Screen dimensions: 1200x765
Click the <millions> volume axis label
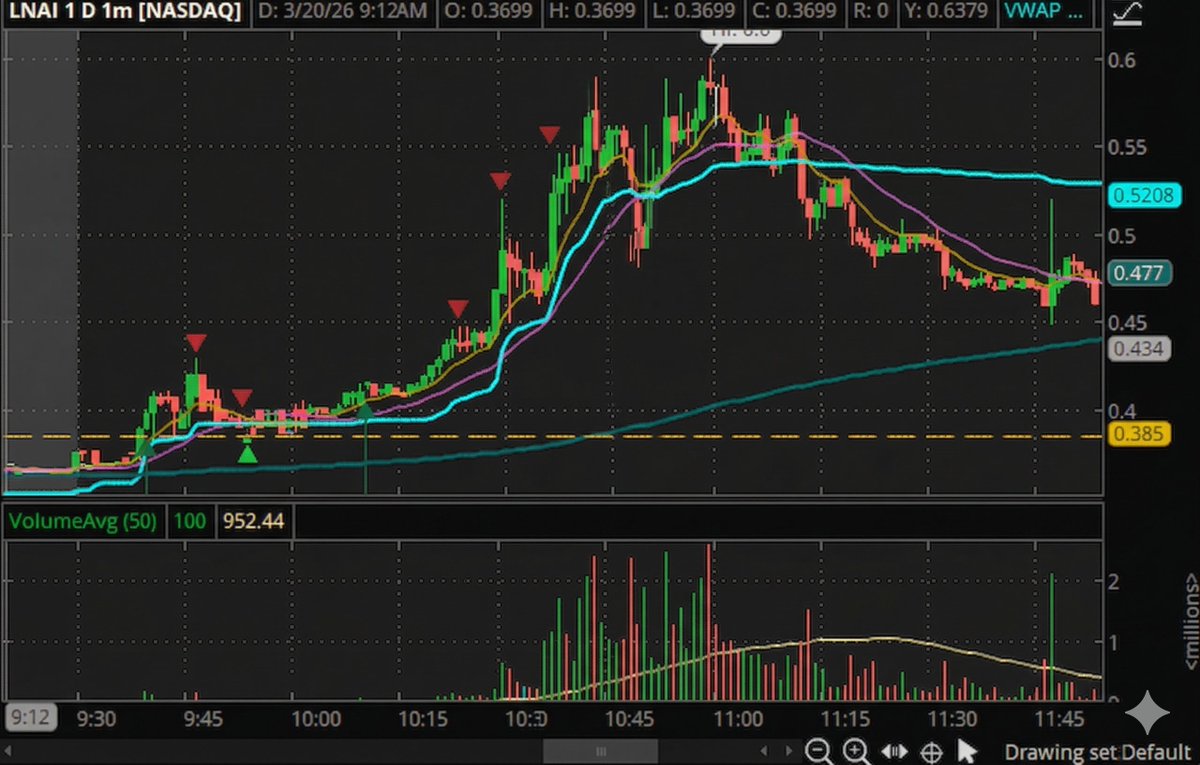coord(1191,621)
